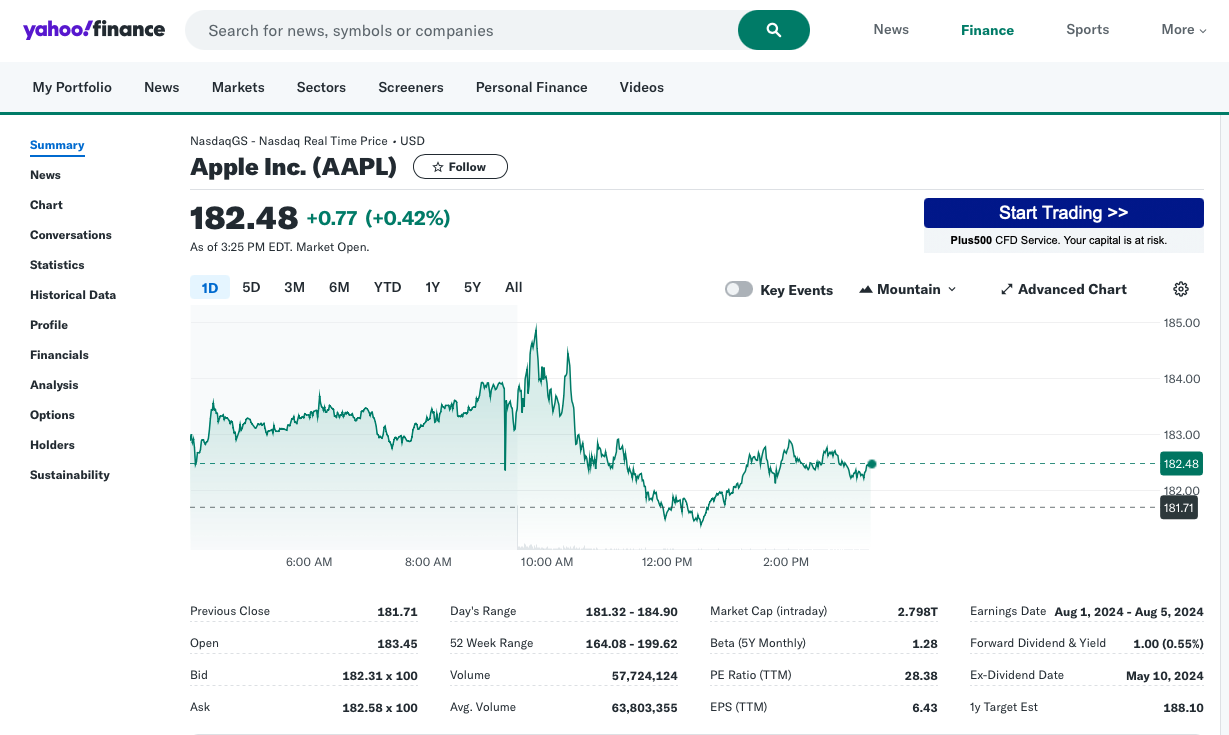Click the chart settings gear icon

click(x=1181, y=289)
